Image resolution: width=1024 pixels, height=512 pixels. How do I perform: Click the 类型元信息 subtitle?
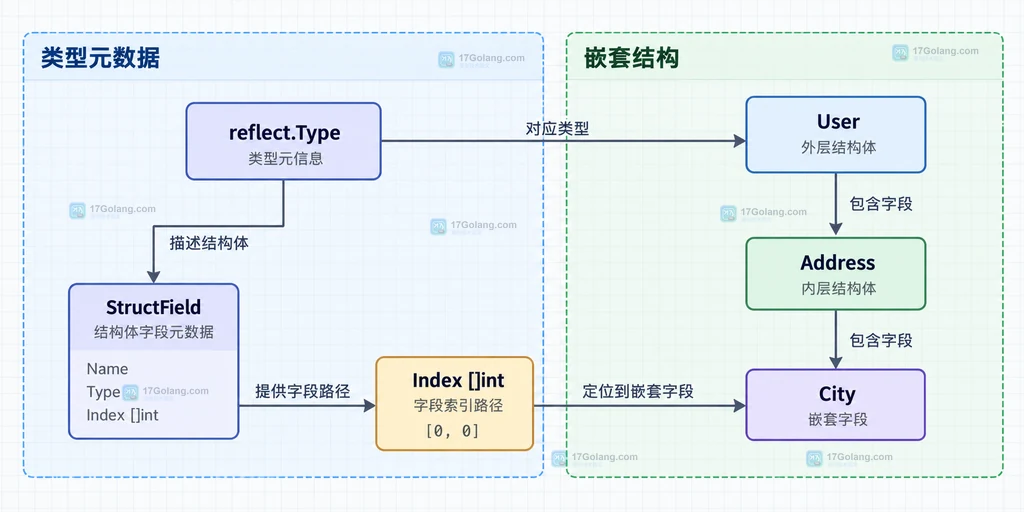pos(285,158)
